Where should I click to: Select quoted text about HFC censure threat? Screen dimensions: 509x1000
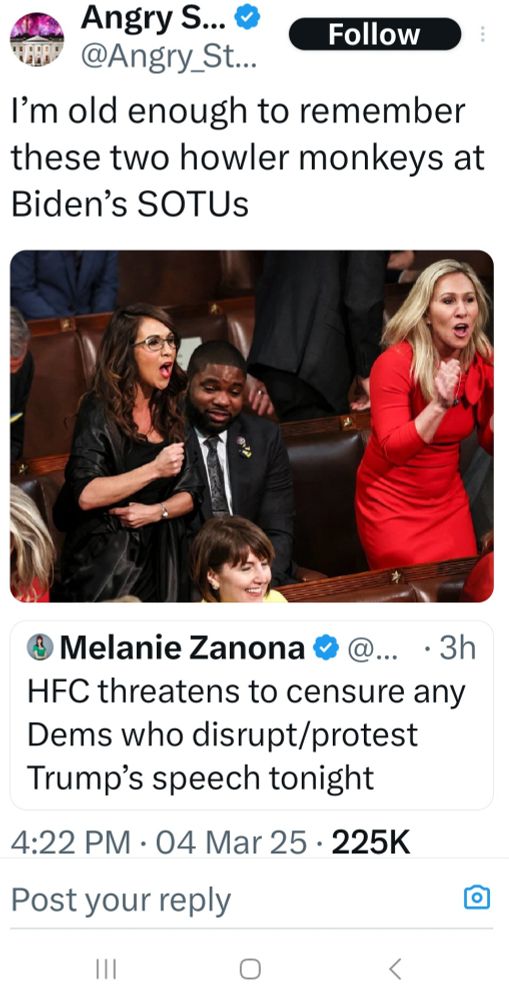pyautogui.click(x=246, y=735)
